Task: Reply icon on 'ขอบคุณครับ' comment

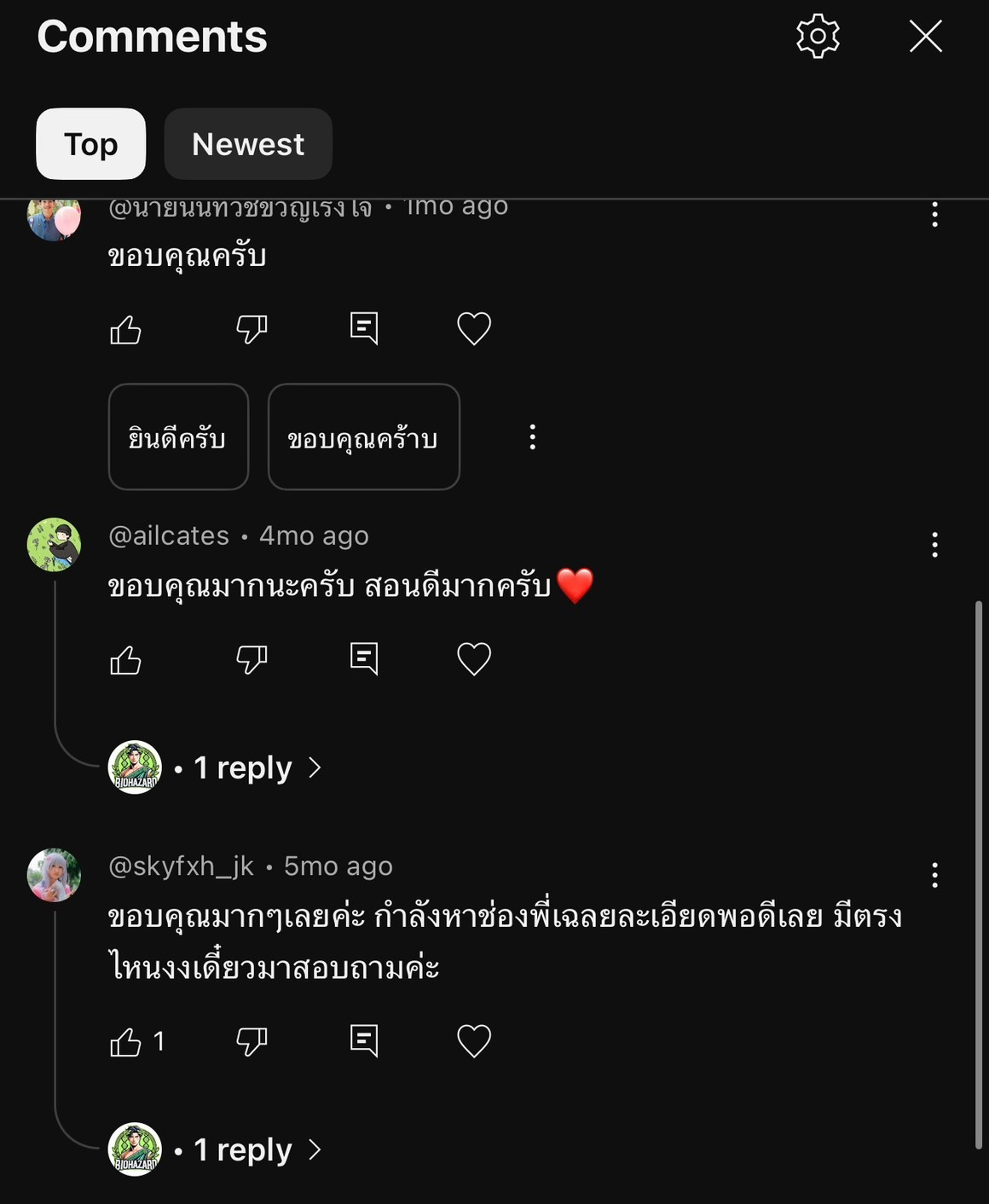Action: [364, 328]
